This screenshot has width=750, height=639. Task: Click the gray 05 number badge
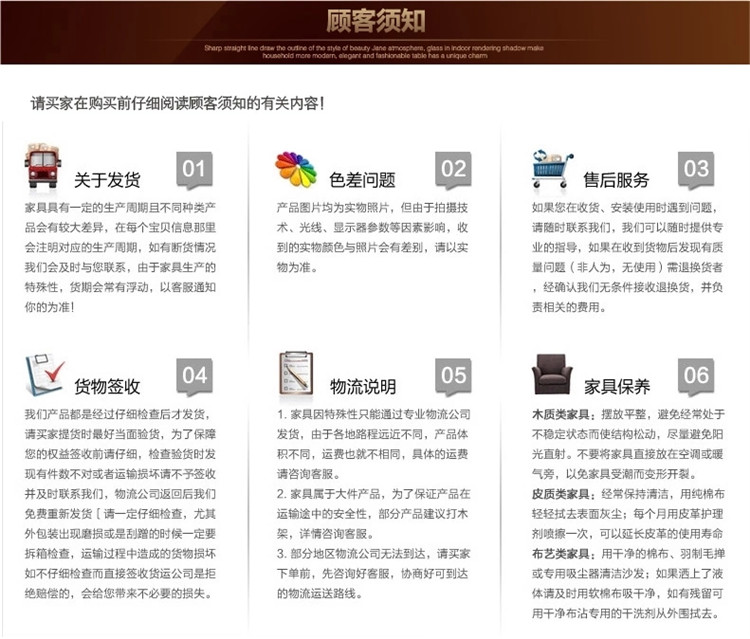[x=453, y=377]
